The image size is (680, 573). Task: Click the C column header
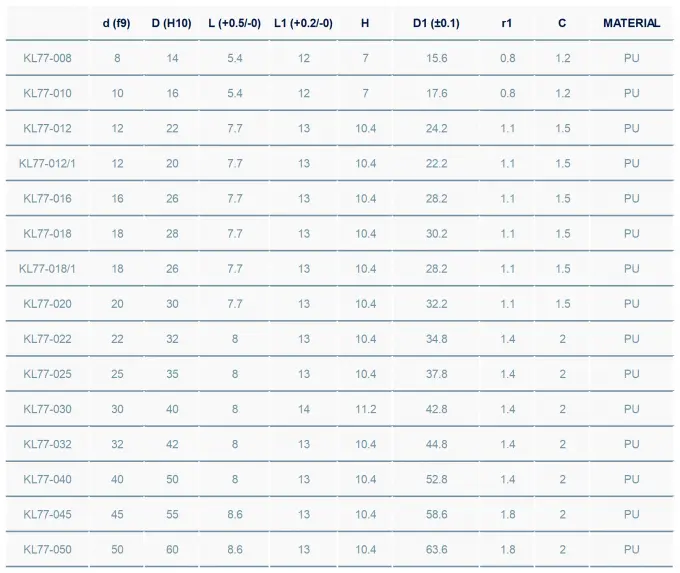[x=562, y=23]
